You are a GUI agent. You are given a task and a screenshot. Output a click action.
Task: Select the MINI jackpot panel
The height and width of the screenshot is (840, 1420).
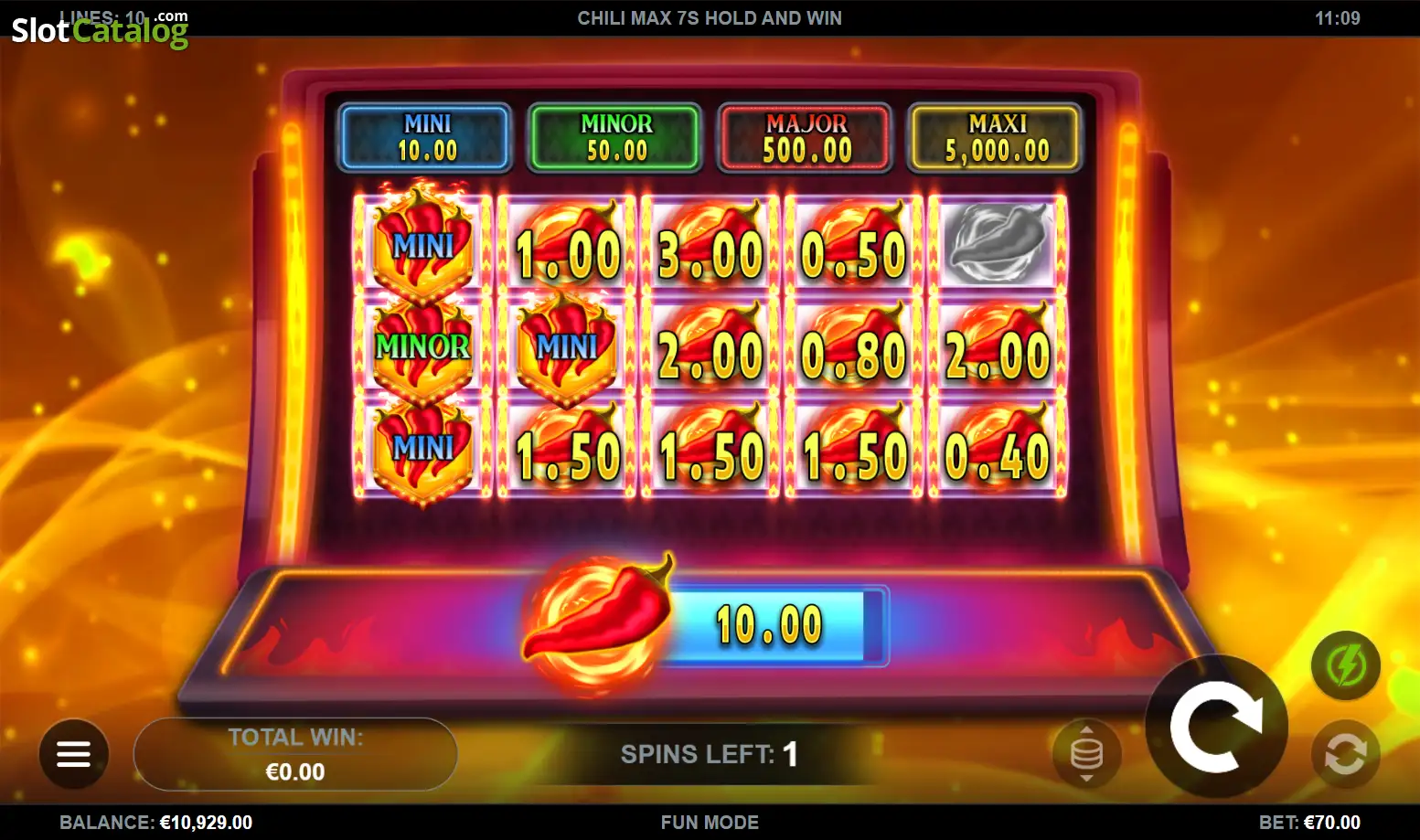[x=426, y=137]
